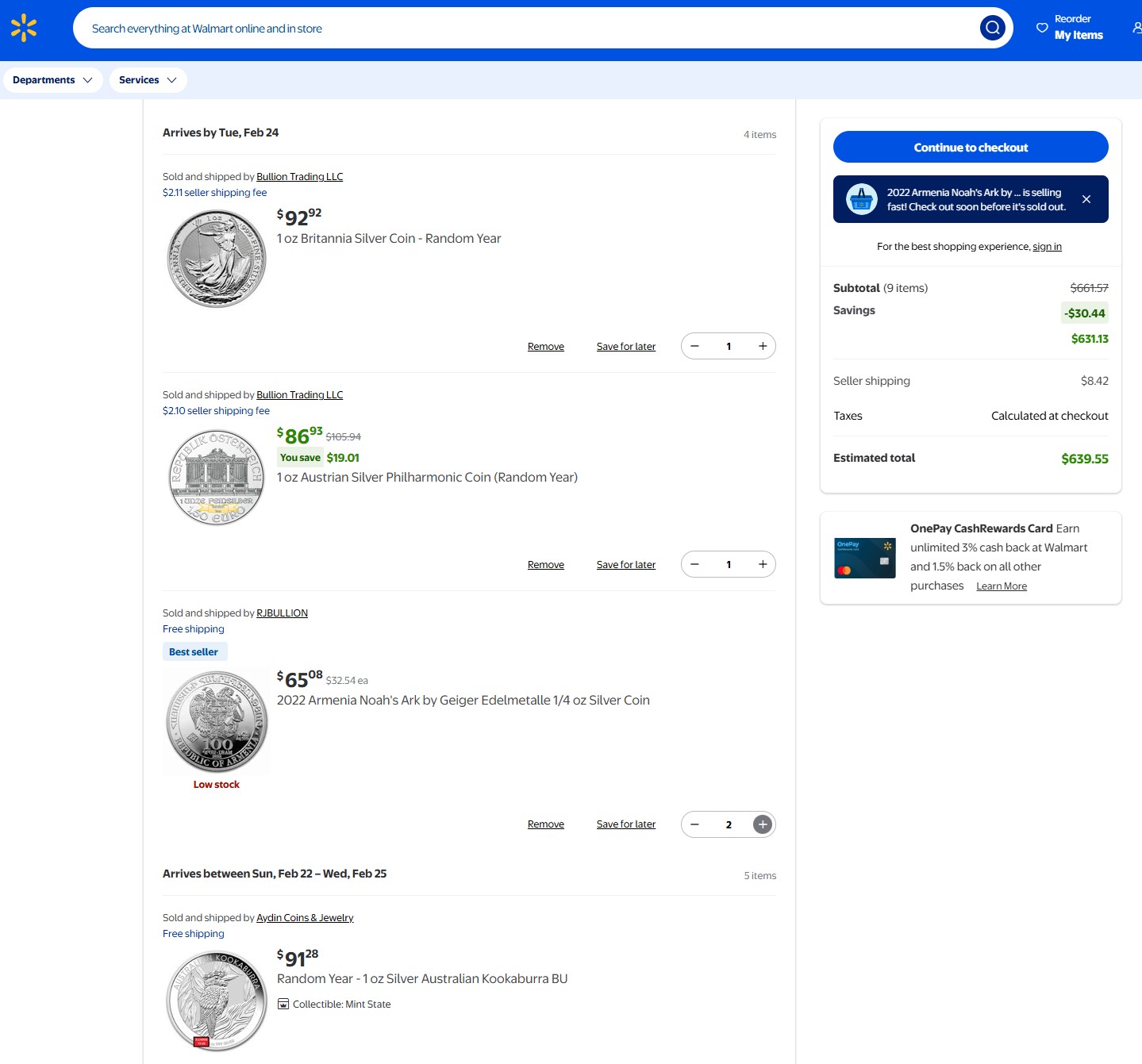Click the You save $19.01 label
Screen dimensions: 1142x1064
[x=319, y=457]
